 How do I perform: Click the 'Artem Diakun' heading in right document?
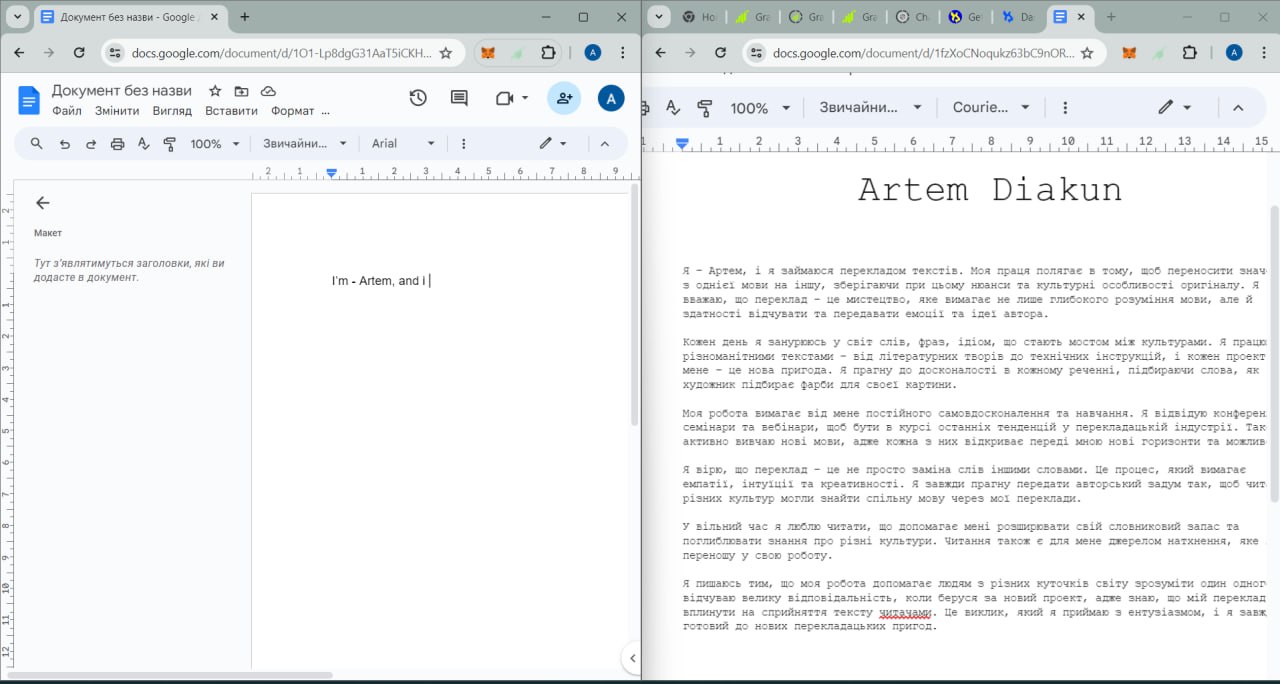(x=990, y=189)
